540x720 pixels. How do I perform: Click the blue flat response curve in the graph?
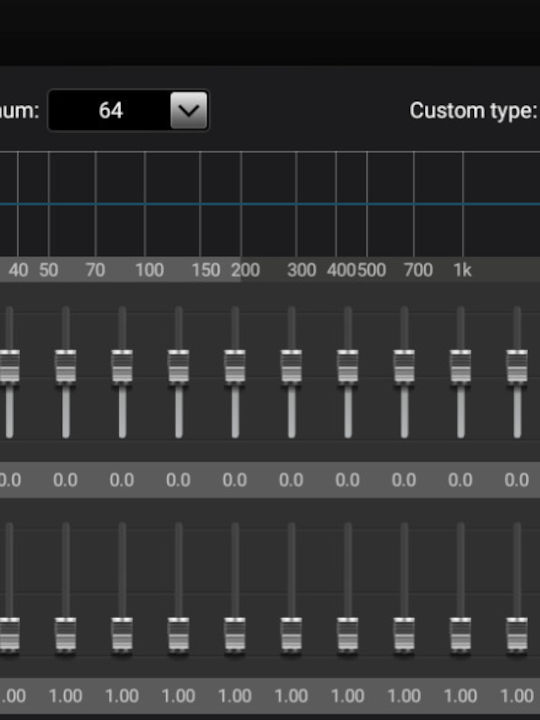tap(270, 204)
